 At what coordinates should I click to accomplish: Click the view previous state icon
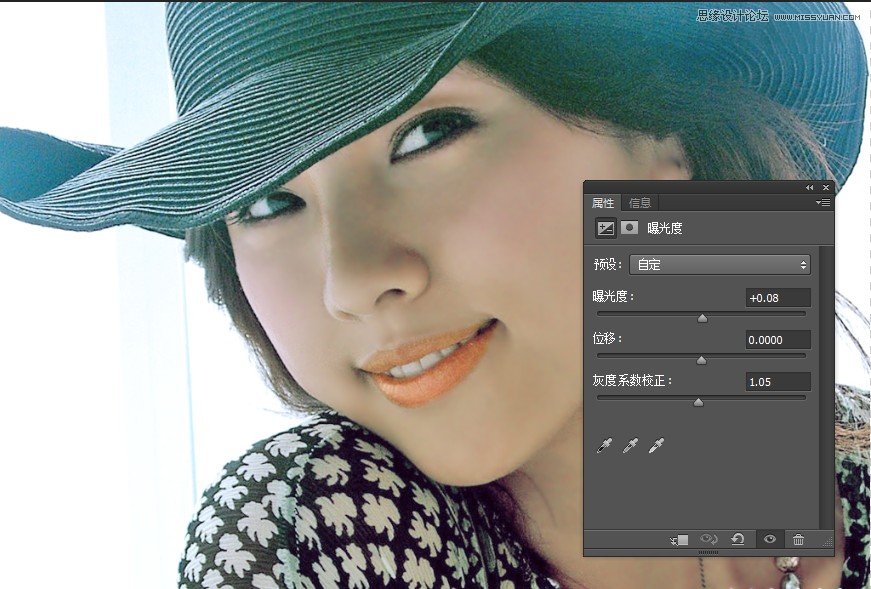coord(708,540)
